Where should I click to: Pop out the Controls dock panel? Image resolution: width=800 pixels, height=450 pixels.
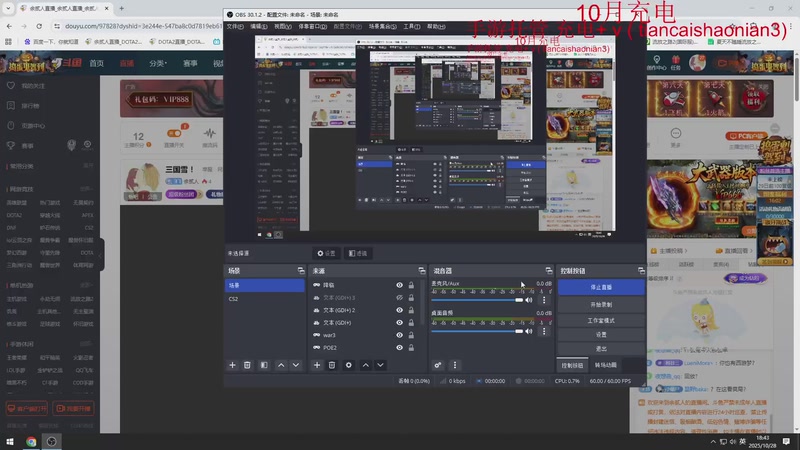641,270
